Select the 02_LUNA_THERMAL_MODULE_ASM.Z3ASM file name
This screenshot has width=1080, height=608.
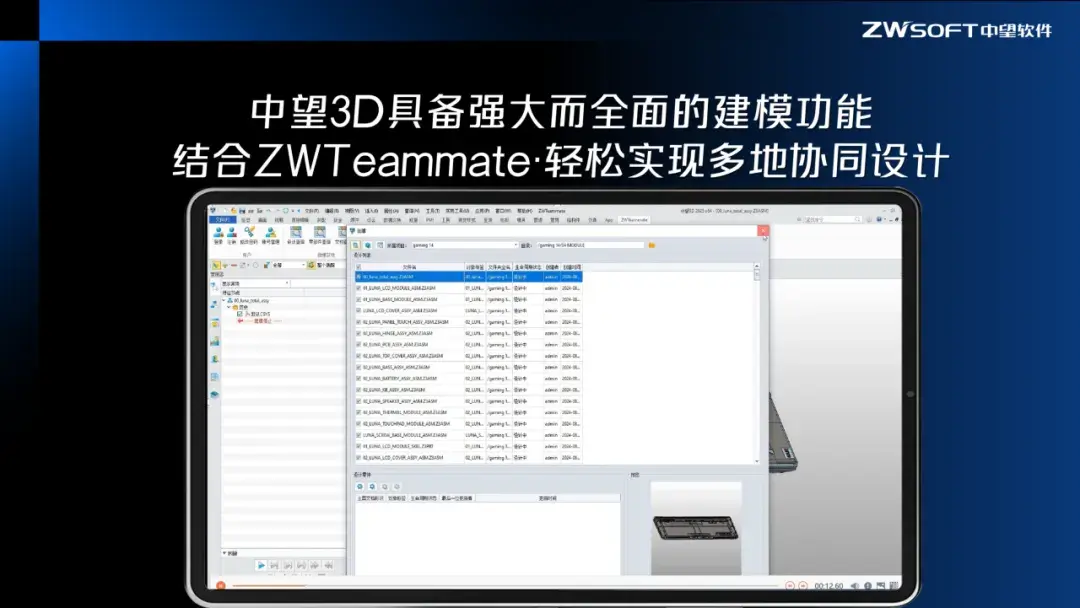coord(405,412)
